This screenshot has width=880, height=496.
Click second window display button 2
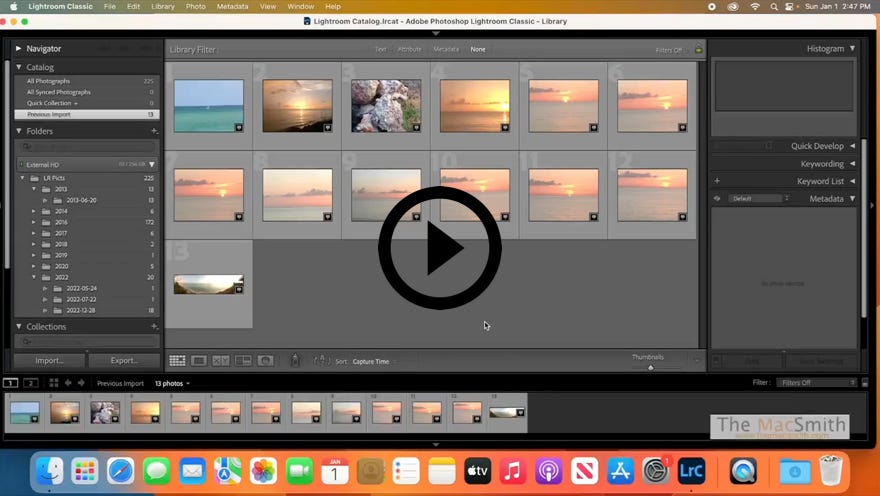(x=31, y=383)
